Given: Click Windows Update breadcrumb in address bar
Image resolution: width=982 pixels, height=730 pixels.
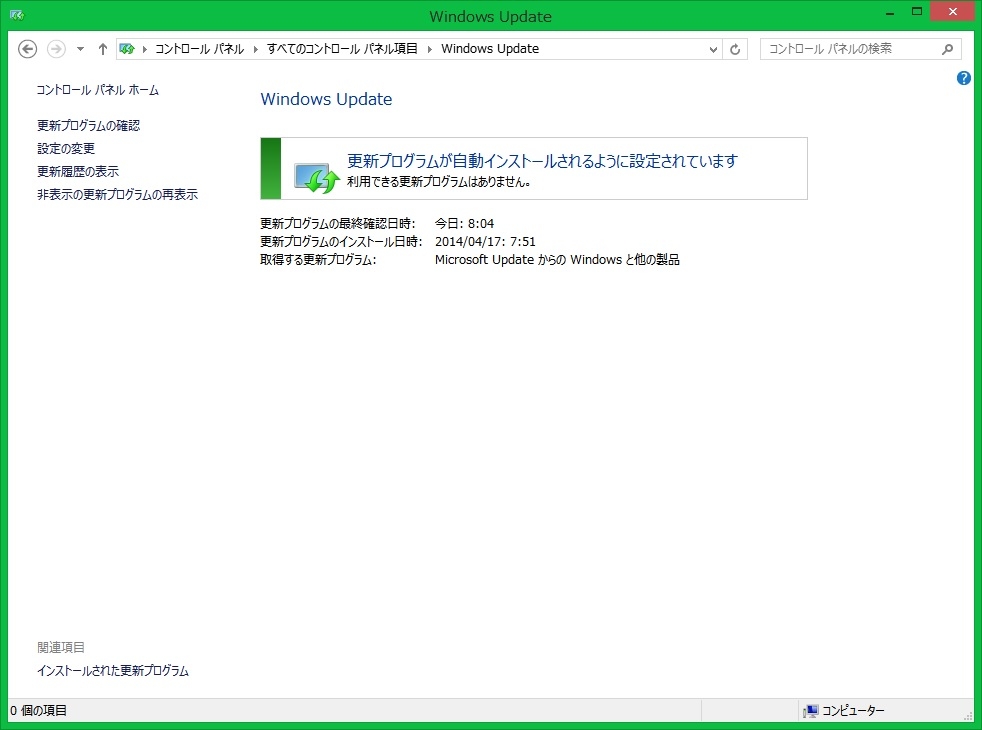Looking at the screenshot, I should pos(490,49).
